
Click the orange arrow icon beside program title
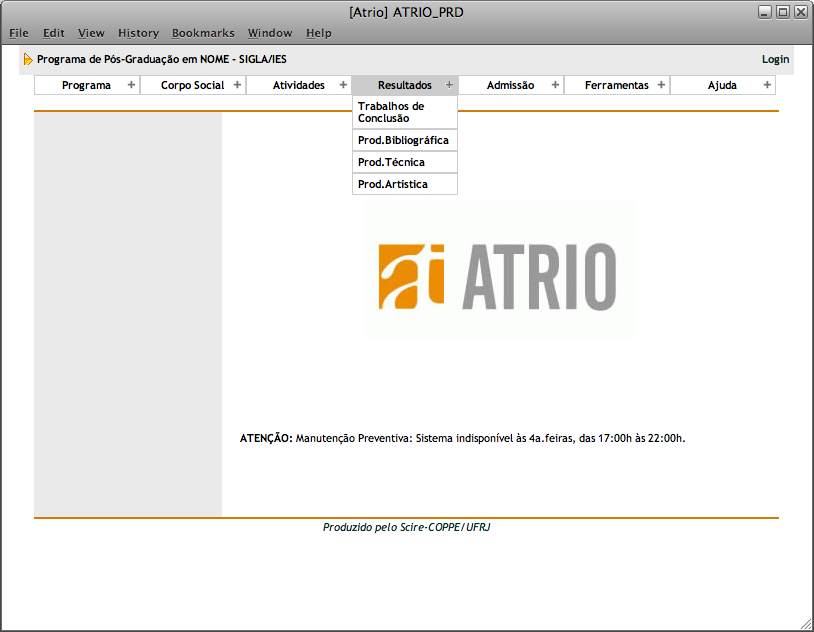tap(28, 59)
